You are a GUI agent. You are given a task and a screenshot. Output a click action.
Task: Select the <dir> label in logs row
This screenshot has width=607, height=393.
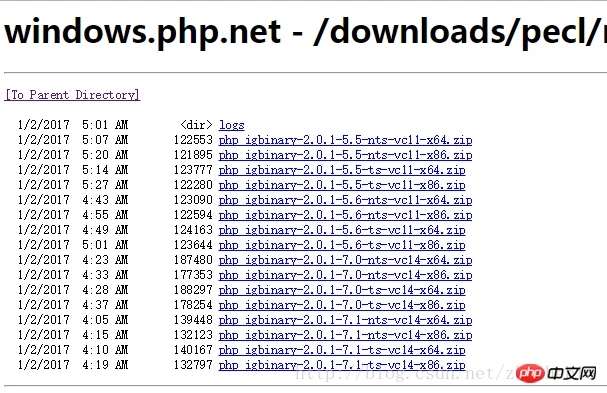pyautogui.click(x=196, y=125)
